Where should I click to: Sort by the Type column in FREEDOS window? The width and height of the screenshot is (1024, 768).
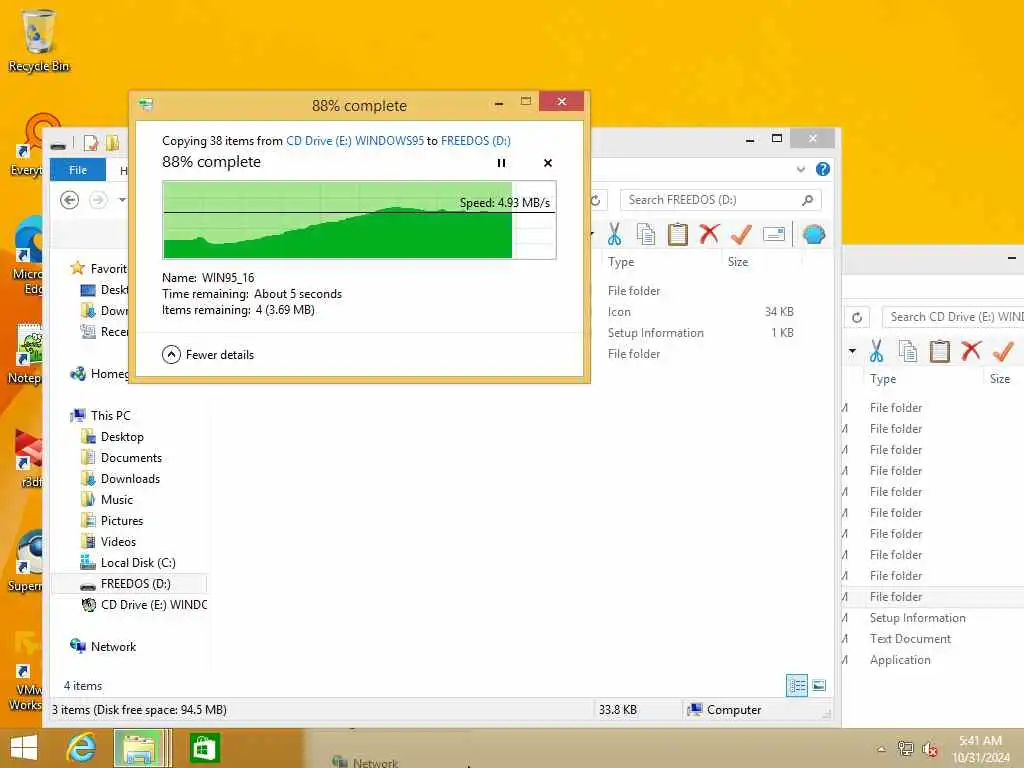(621, 262)
